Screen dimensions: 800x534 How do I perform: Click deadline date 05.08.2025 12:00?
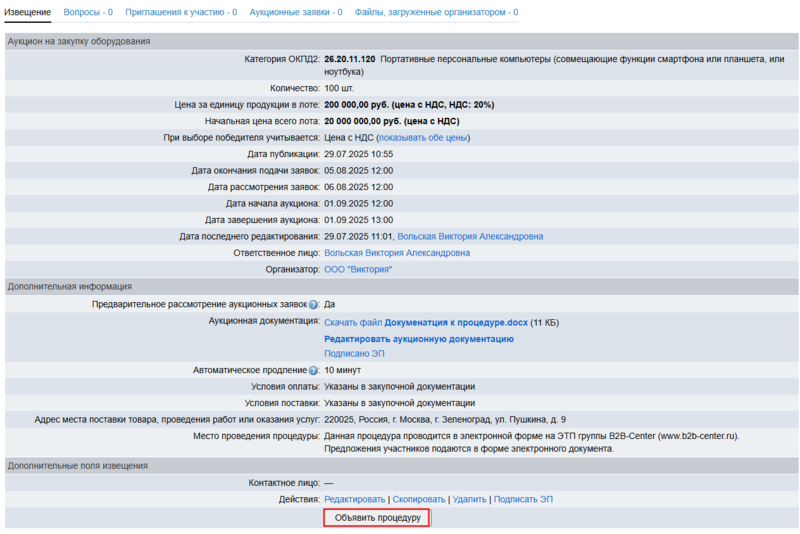coord(359,170)
